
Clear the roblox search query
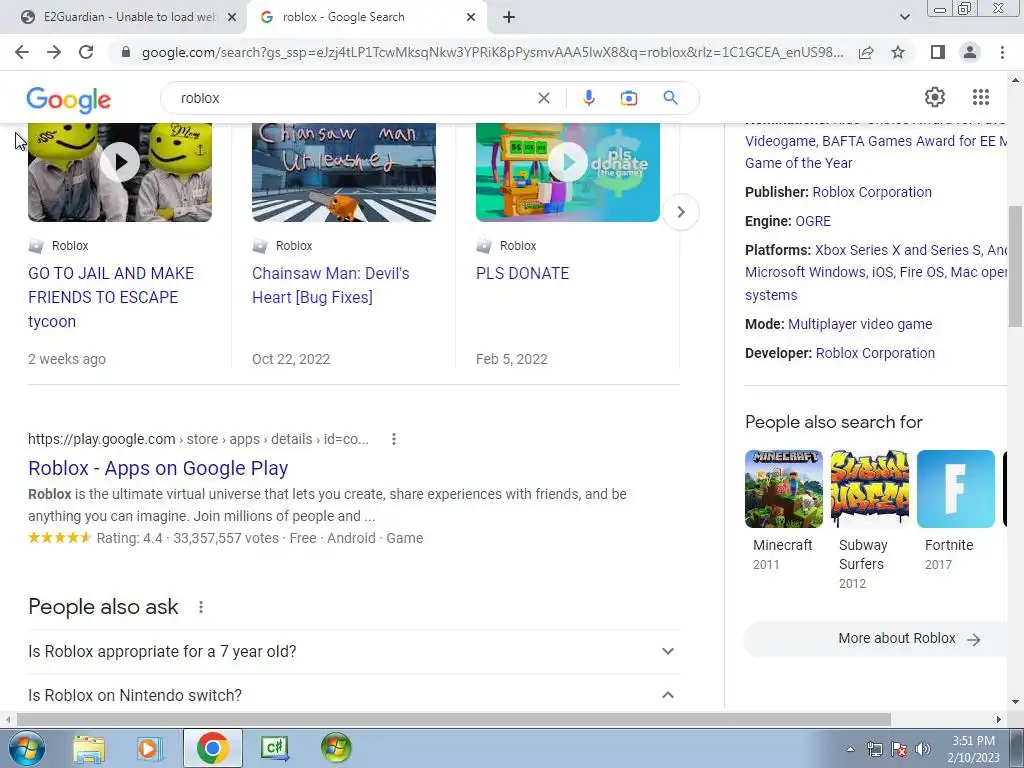(x=543, y=98)
